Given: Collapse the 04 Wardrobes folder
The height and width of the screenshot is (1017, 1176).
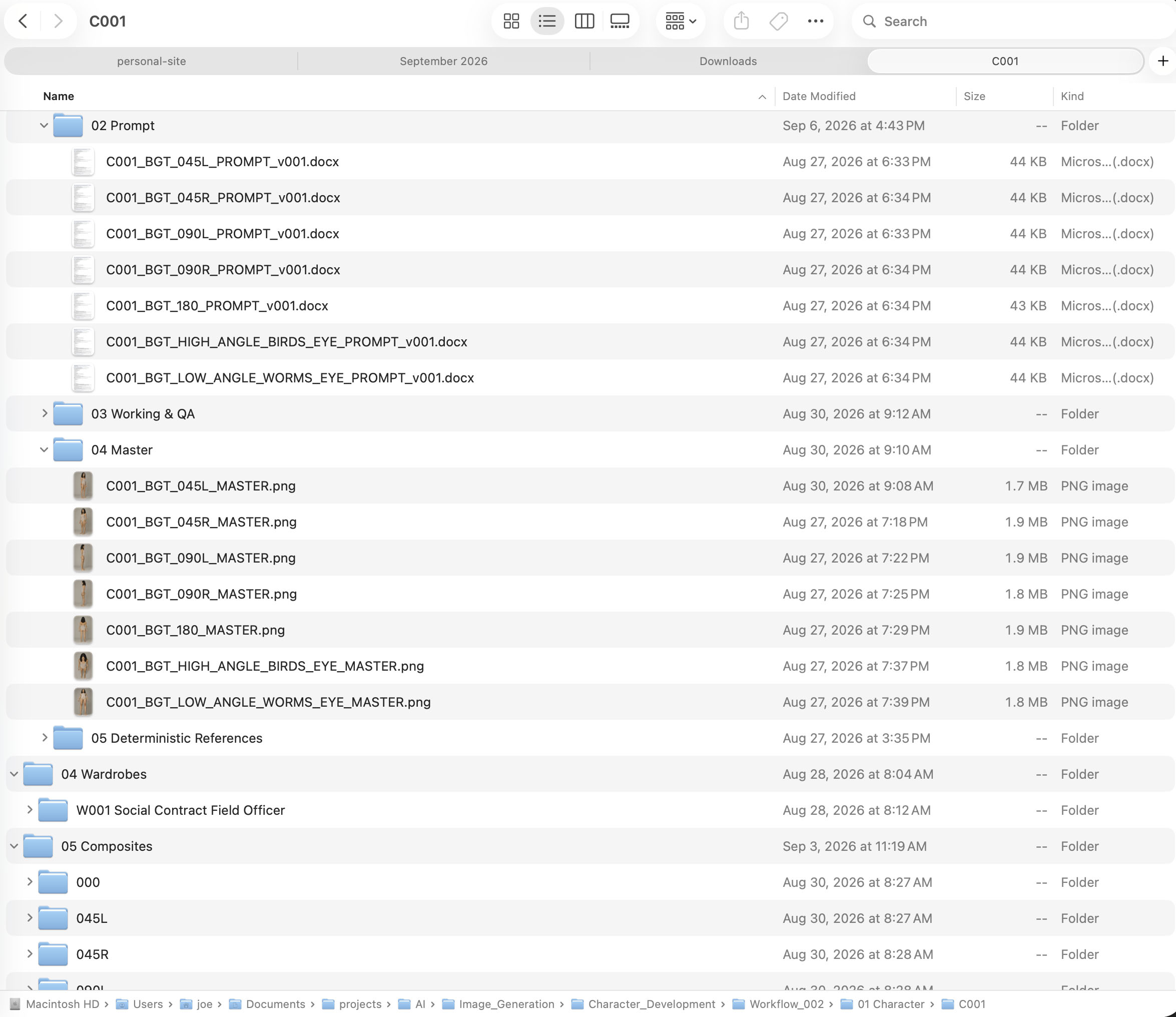Looking at the screenshot, I should coord(14,774).
